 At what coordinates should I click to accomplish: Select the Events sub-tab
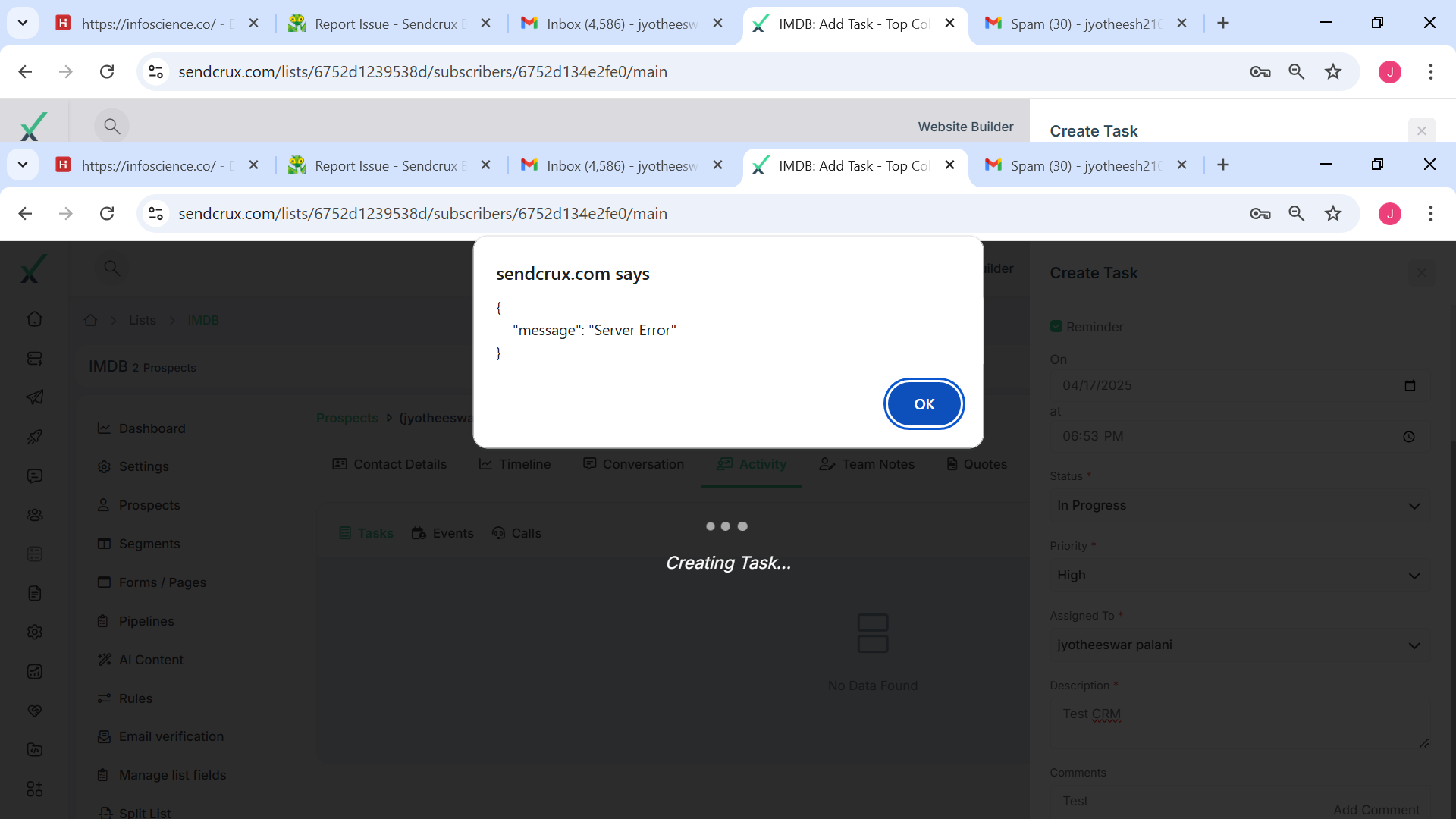443,533
